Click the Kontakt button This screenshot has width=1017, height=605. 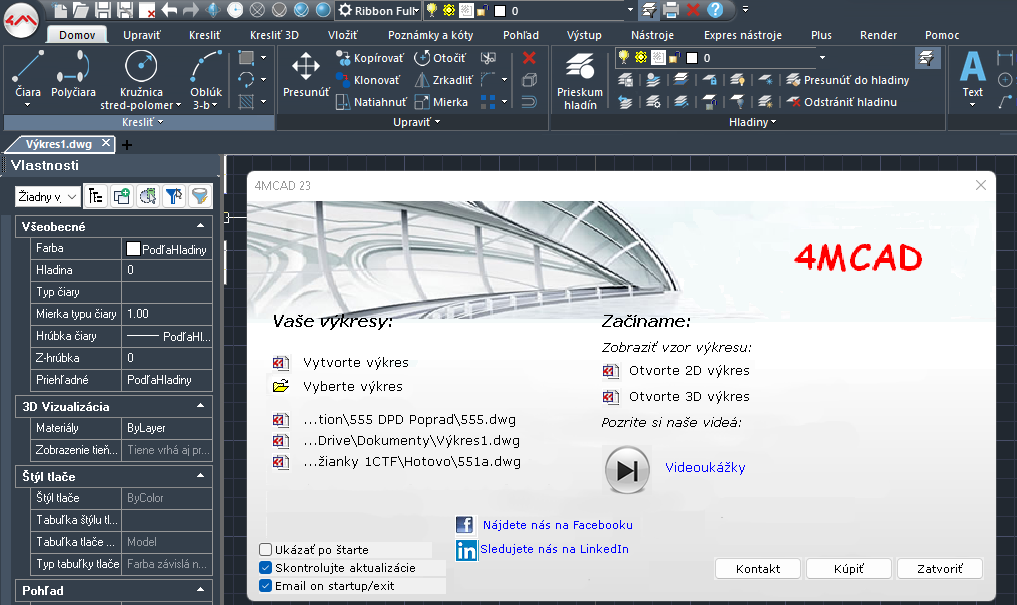(758, 569)
